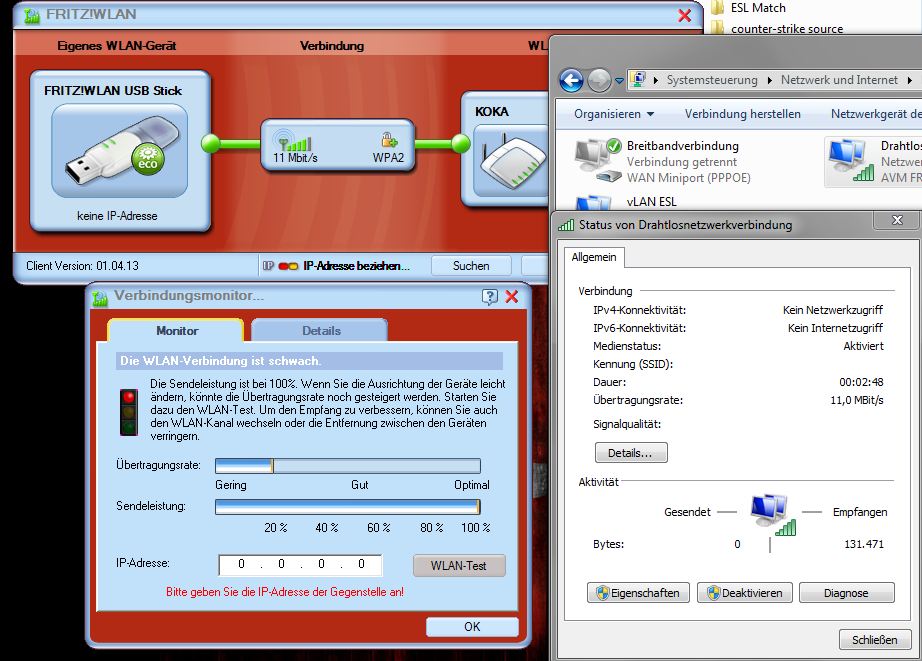Click Schließen in the Status dialog
The image size is (922, 661).
click(874, 640)
